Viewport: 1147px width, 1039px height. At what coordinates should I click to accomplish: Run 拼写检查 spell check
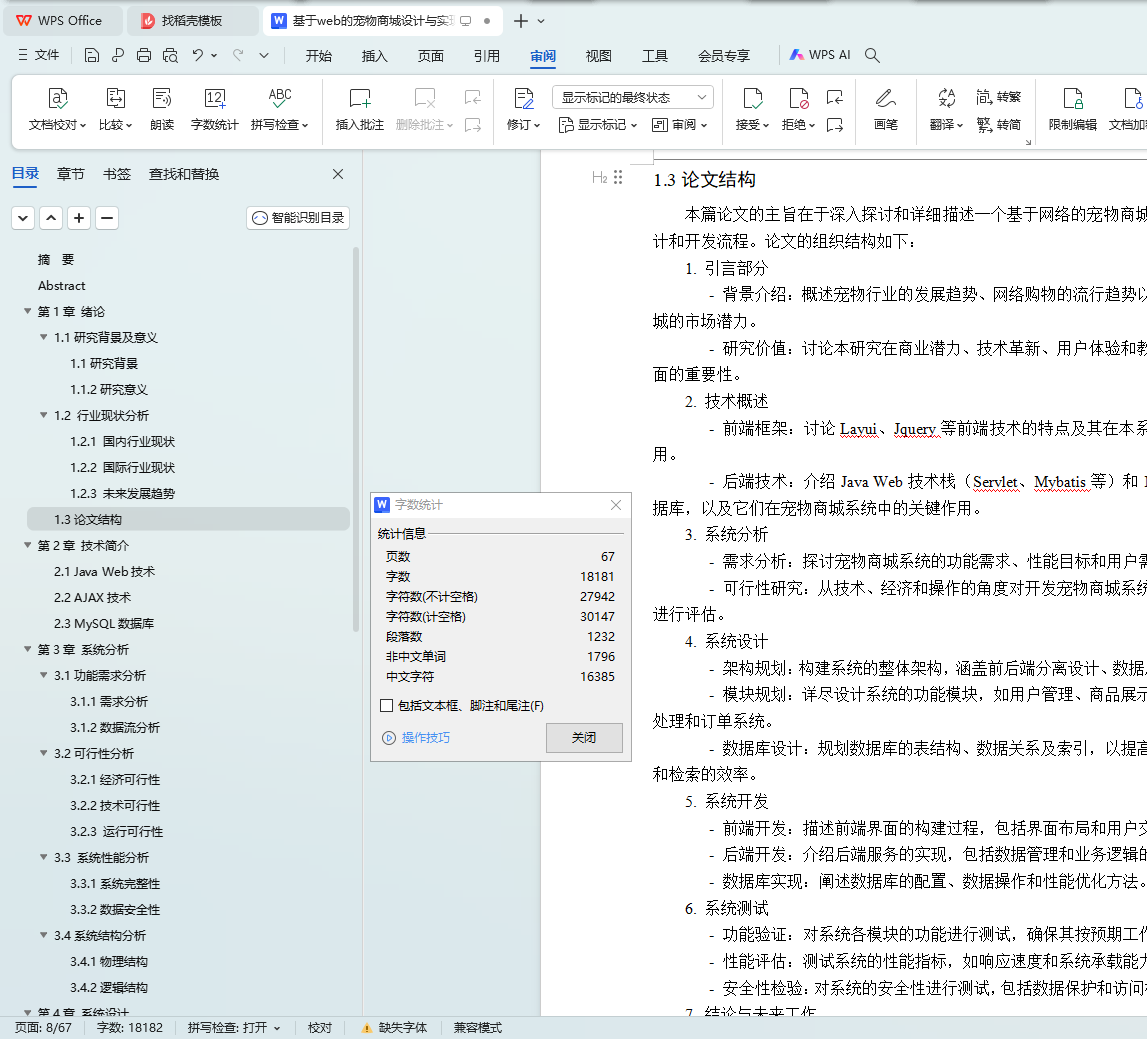(x=279, y=108)
